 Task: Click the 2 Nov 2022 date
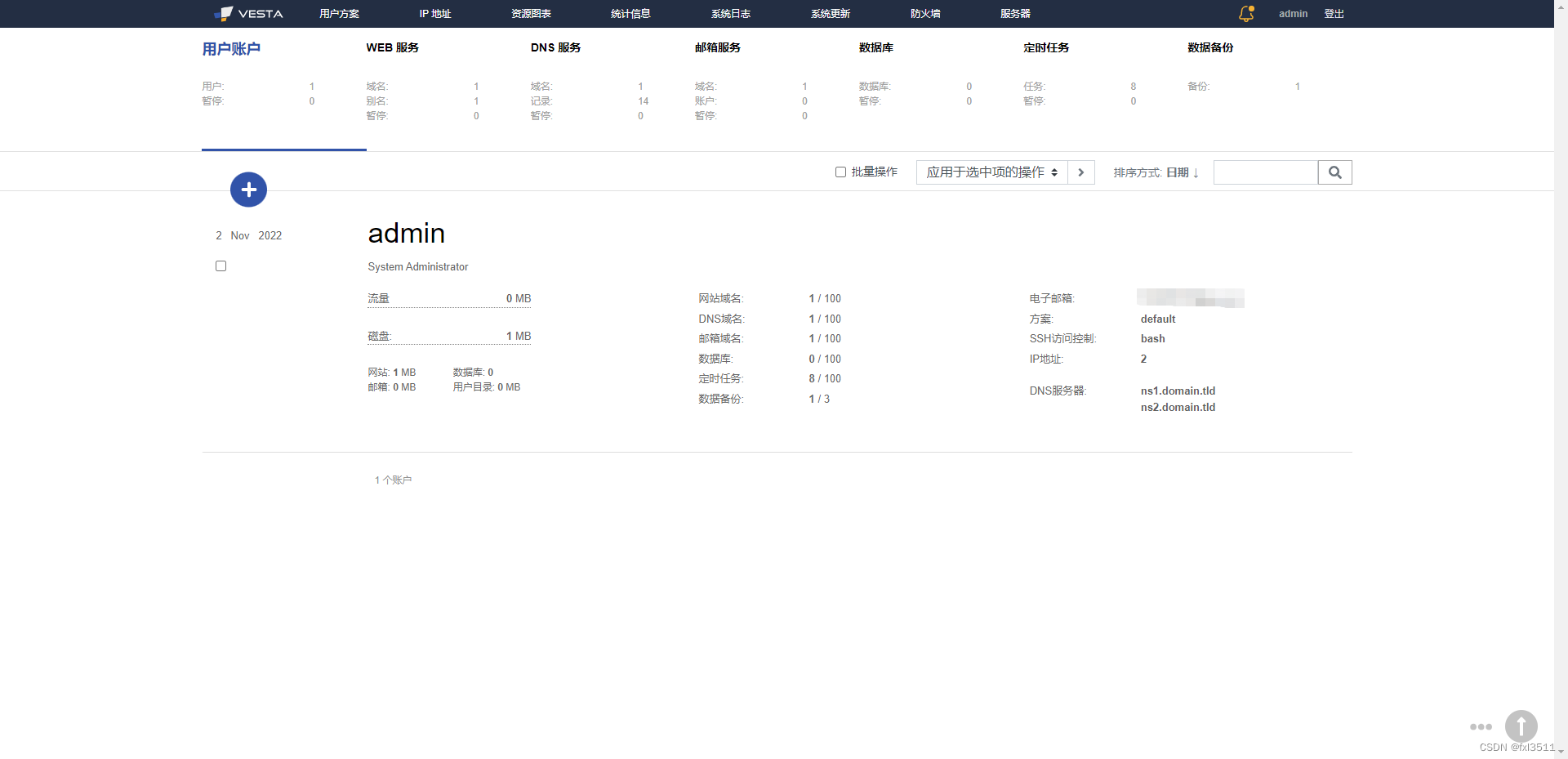pyautogui.click(x=248, y=235)
